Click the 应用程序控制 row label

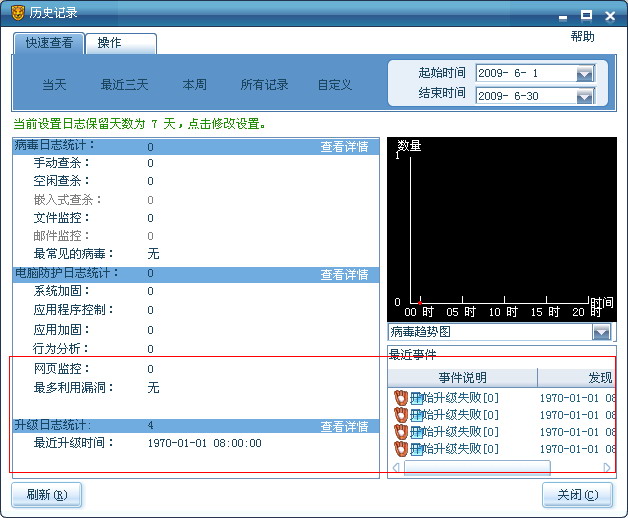tap(73, 310)
